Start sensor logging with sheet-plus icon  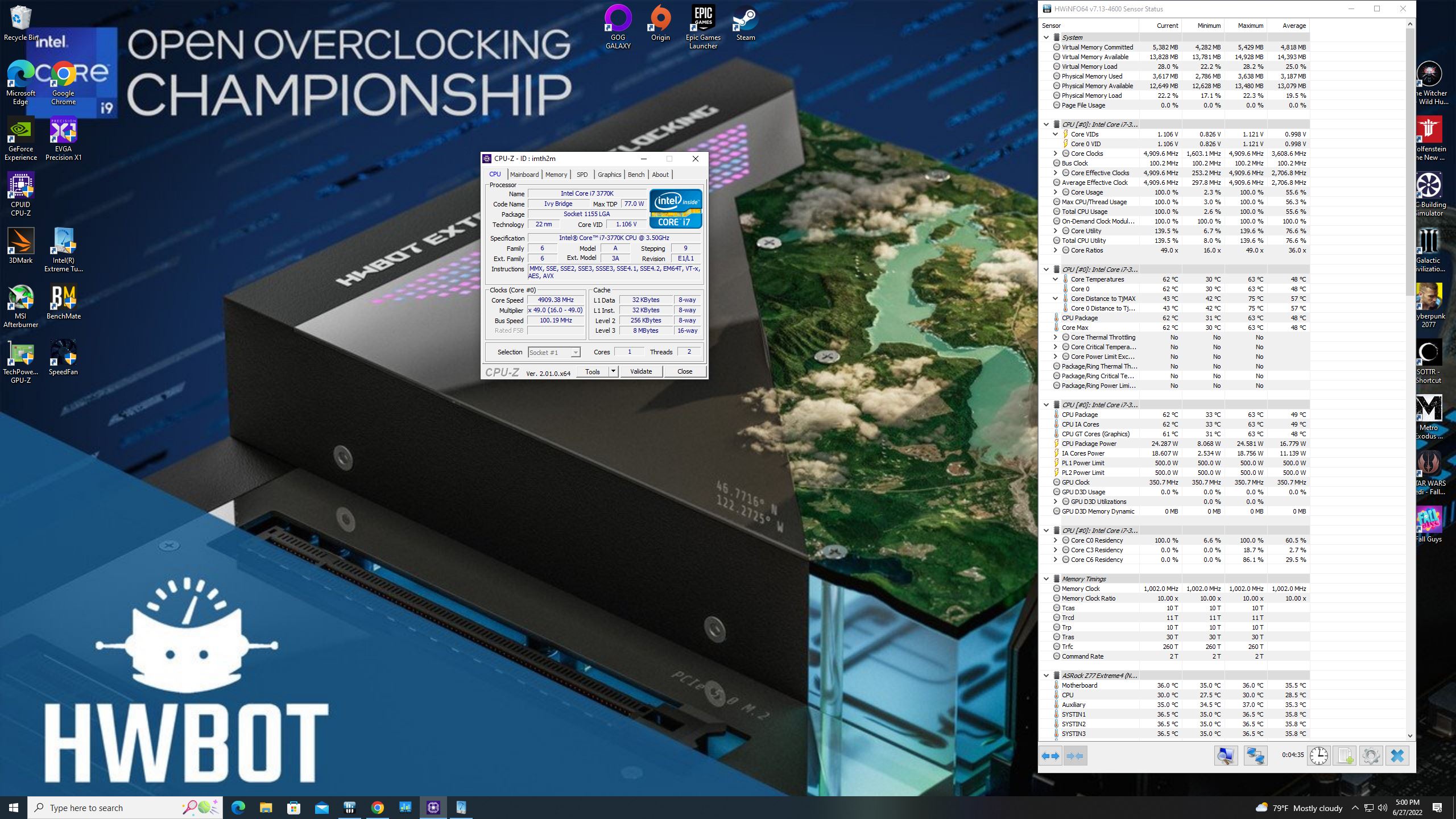tap(1345, 756)
